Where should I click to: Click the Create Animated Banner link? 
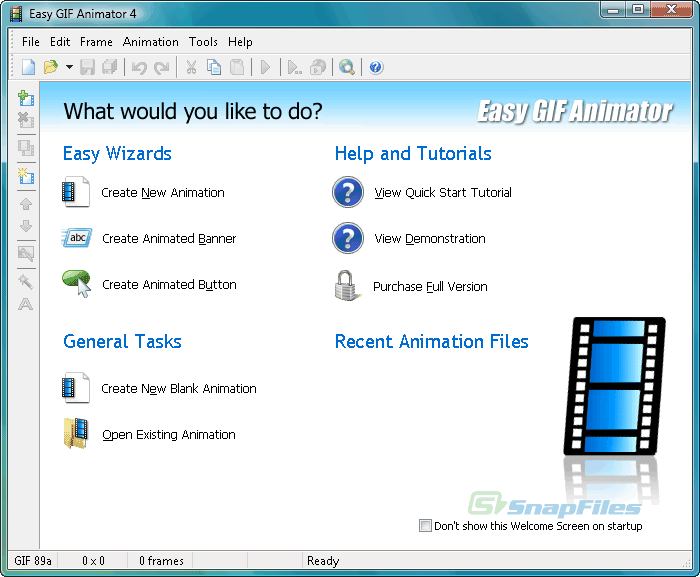coord(169,239)
